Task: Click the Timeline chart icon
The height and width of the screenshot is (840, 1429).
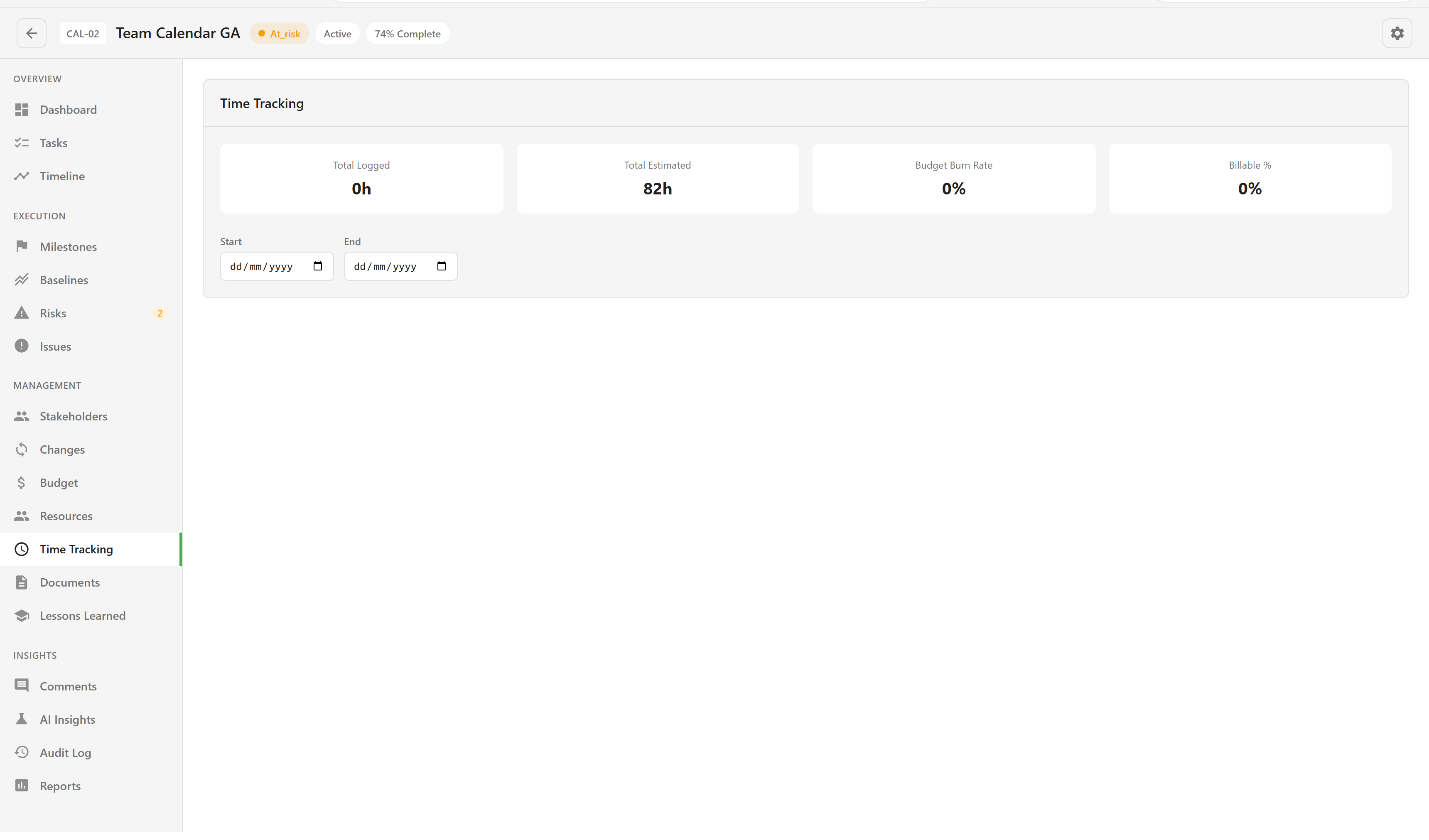Action: 22,177
